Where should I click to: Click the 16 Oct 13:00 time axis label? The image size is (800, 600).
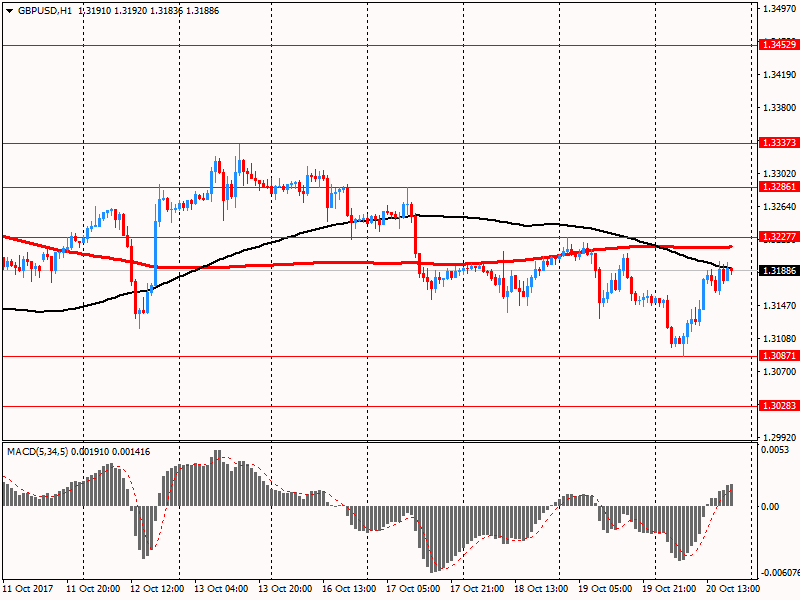349,589
